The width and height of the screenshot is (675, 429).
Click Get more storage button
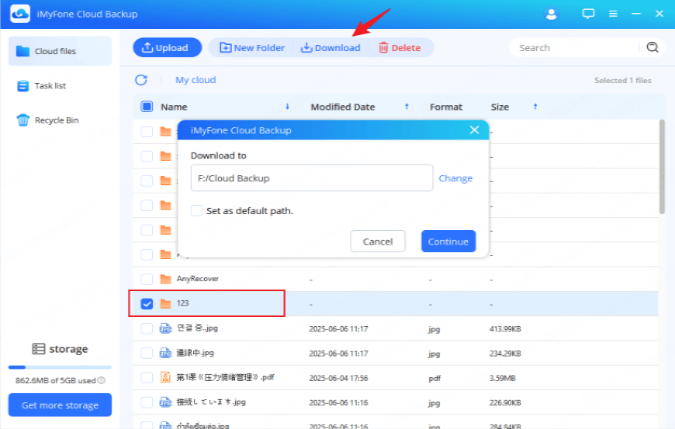[60, 405]
